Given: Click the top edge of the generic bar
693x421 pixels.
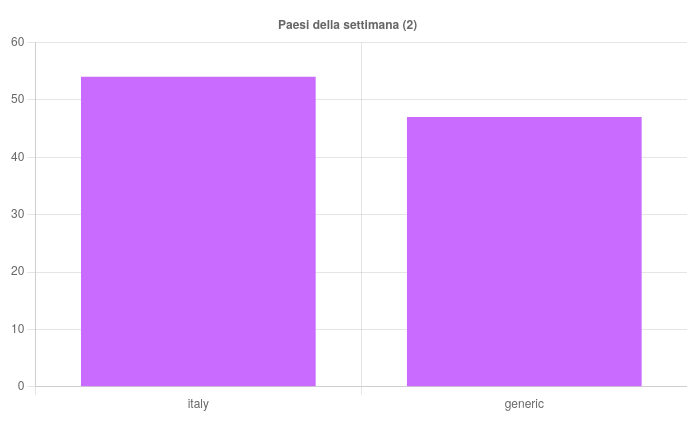Looking at the screenshot, I should tap(524, 117).
